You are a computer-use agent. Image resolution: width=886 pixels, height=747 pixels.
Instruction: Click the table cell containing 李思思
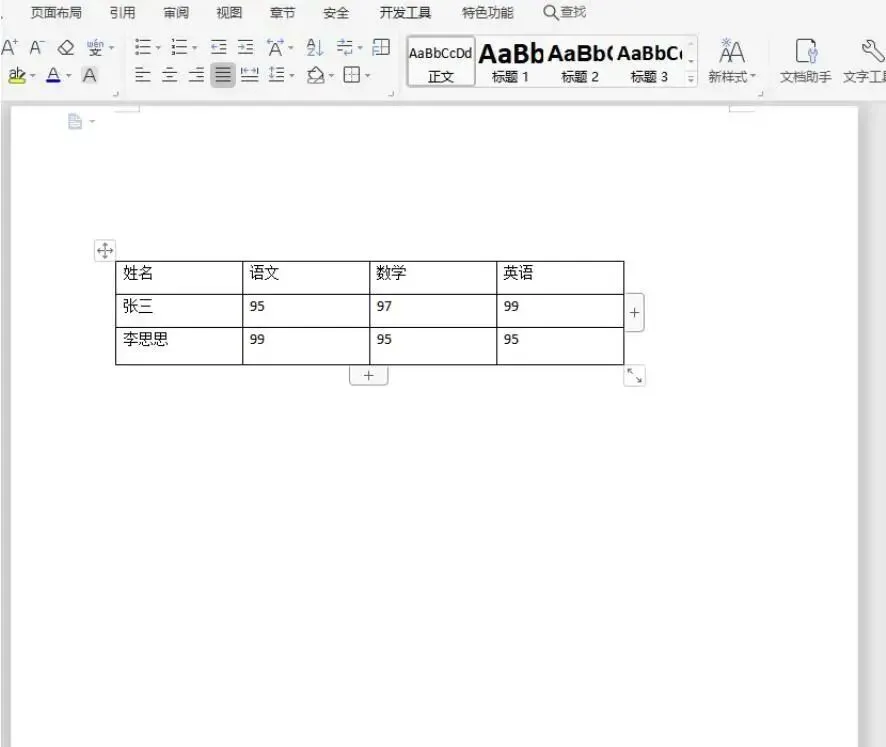(x=179, y=346)
